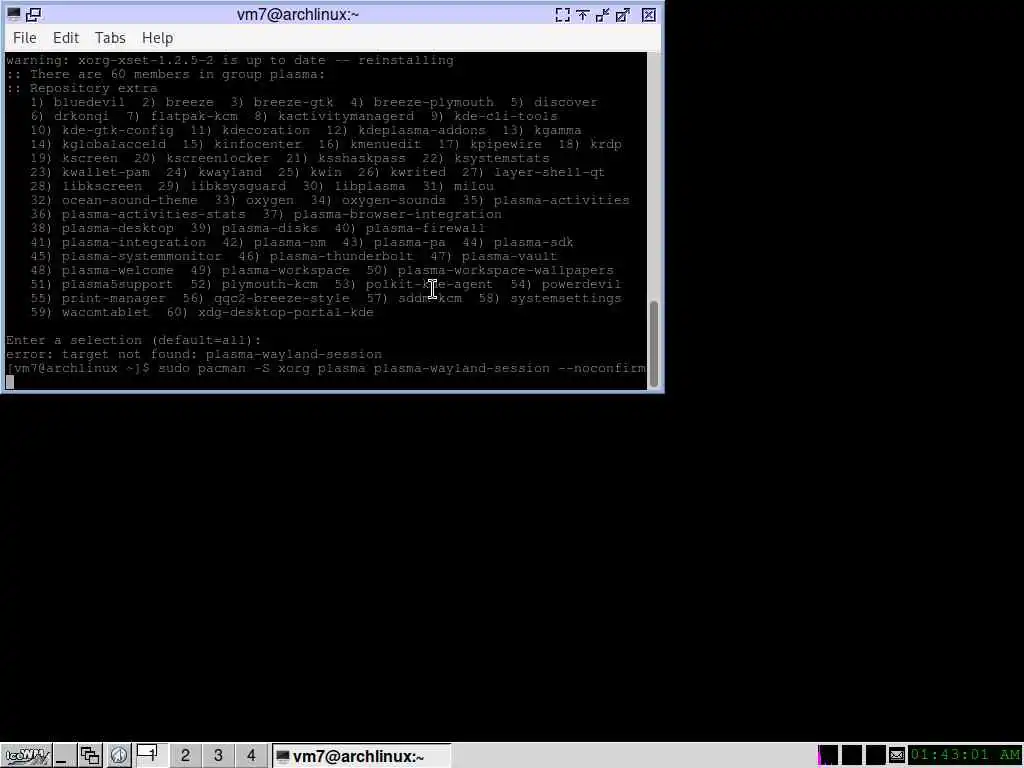Image resolution: width=1024 pixels, height=768 pixels.
Task: Click package name 'milou'
Action: point(474,187)
